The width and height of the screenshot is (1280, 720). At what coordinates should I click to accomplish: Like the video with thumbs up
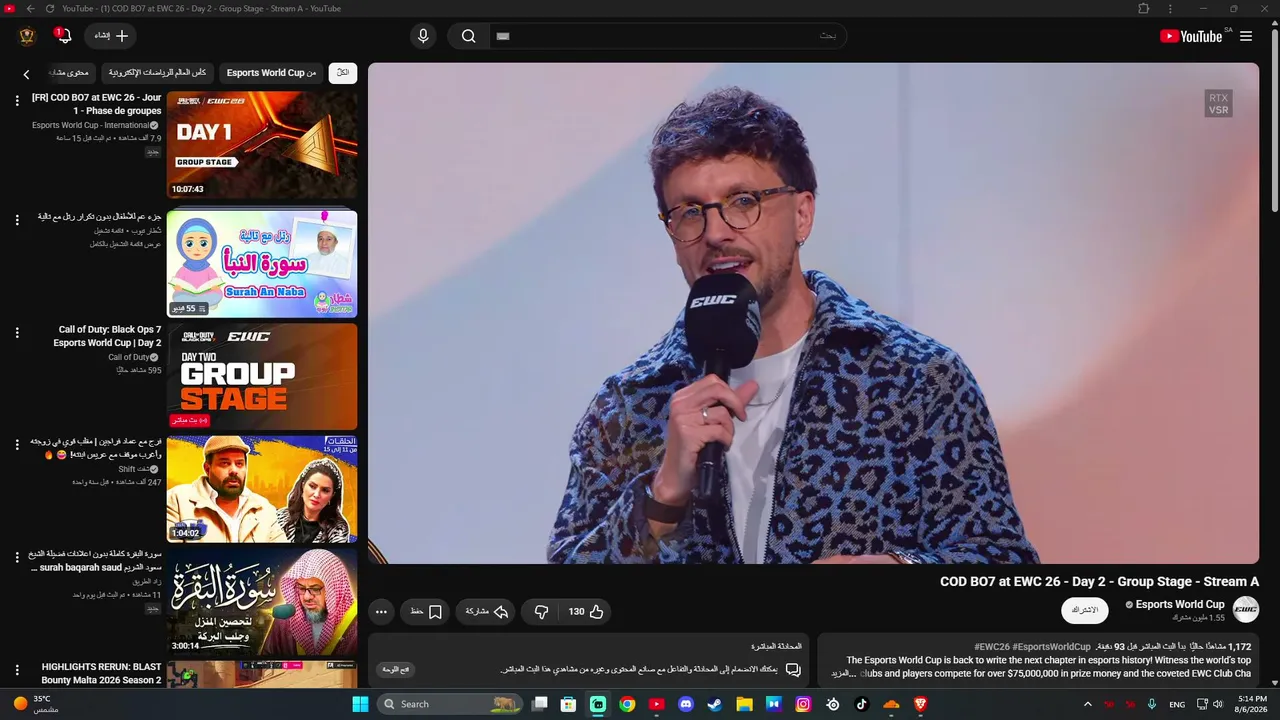click(x=588, y=612)
